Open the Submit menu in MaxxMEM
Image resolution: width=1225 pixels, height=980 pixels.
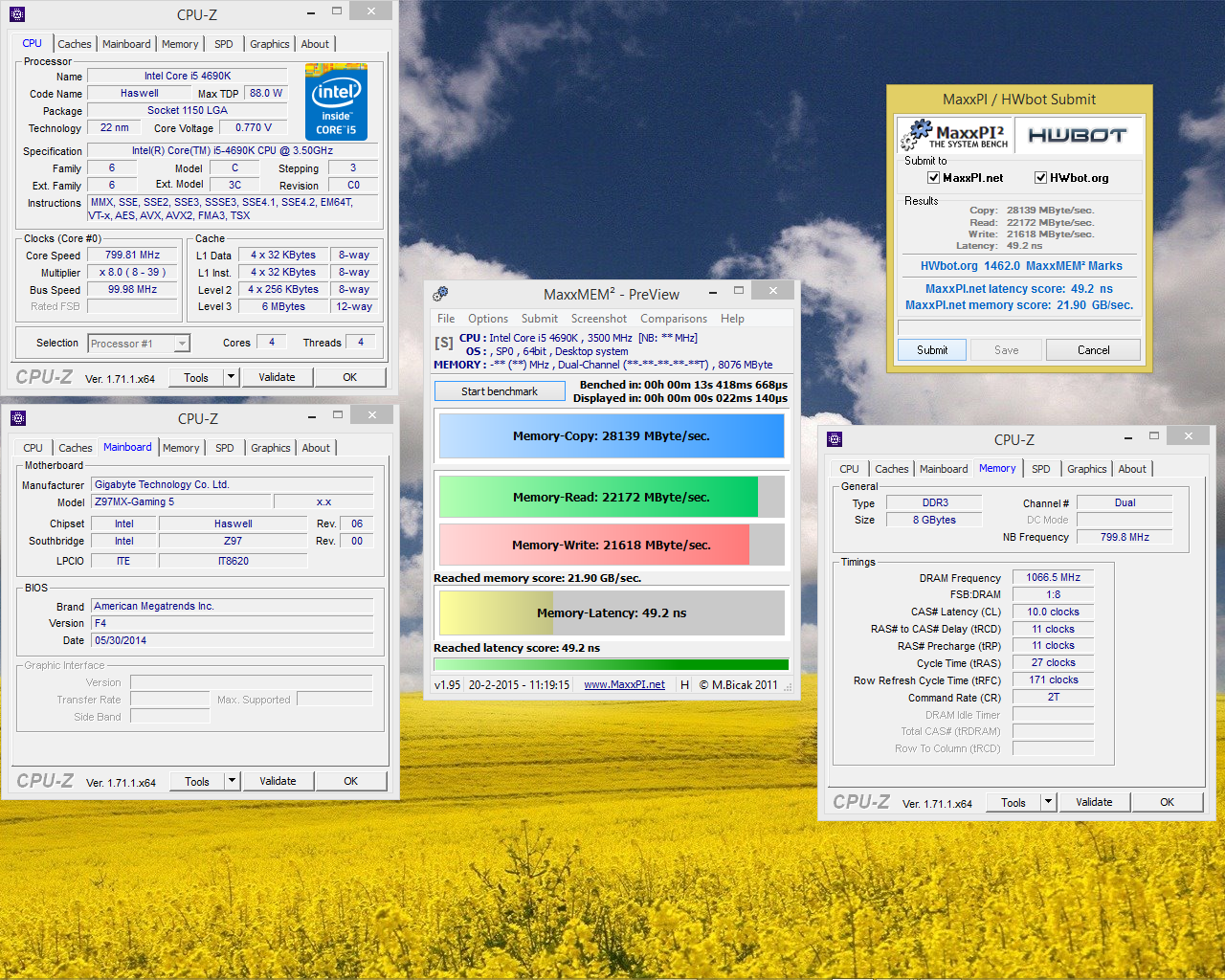(x=540, y=319)
